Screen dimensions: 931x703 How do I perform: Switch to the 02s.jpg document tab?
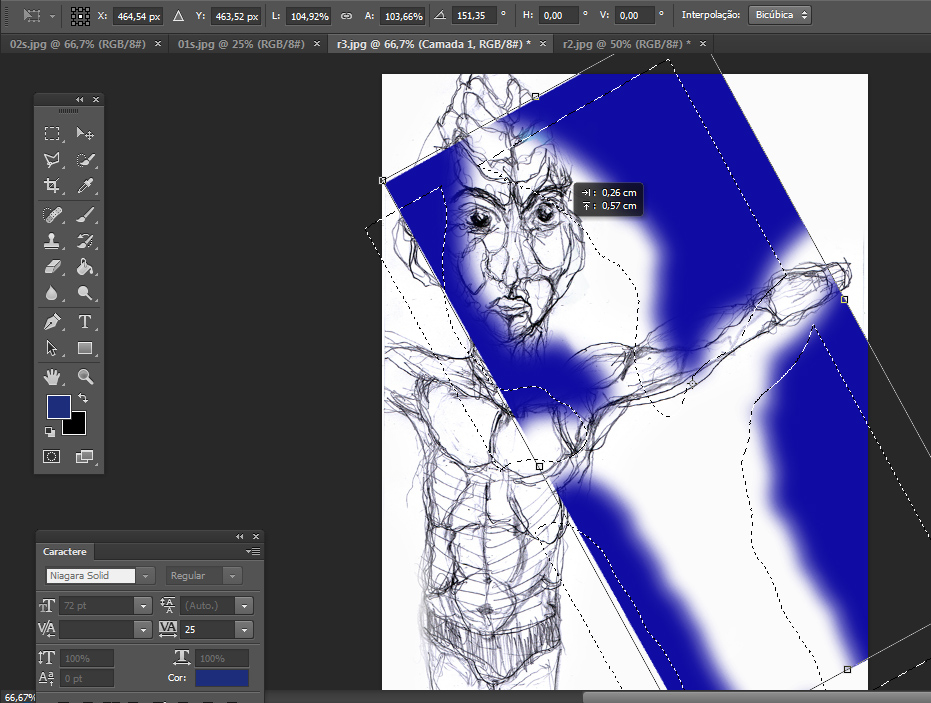[77, 44]
